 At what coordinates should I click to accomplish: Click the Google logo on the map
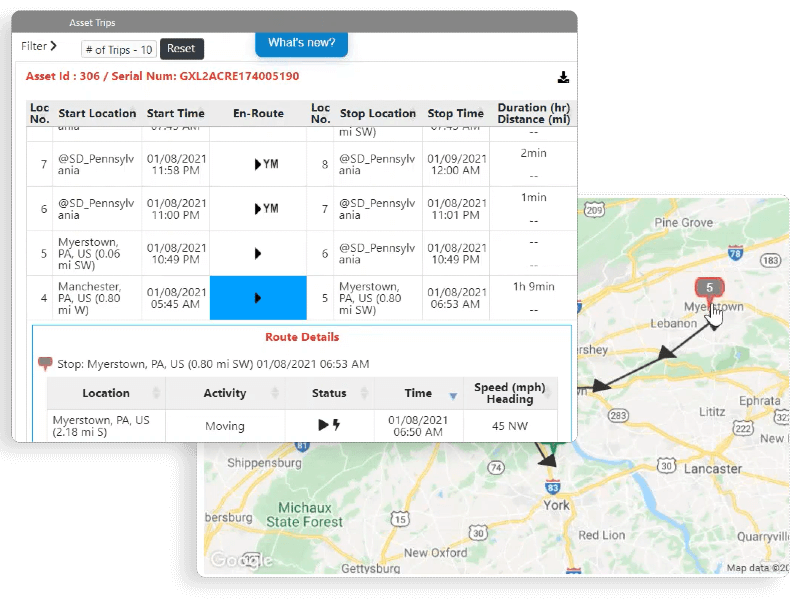point(241,560)
